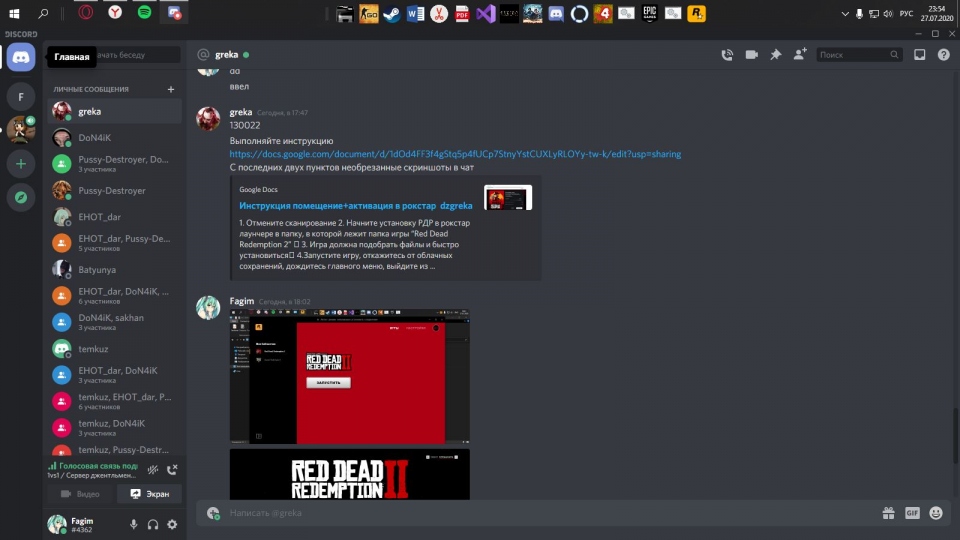Open Fagim's Rockstar launcher screenshot
Viewport: 960px width, 540px height.
pyautogui.click(x=350, y=377)
